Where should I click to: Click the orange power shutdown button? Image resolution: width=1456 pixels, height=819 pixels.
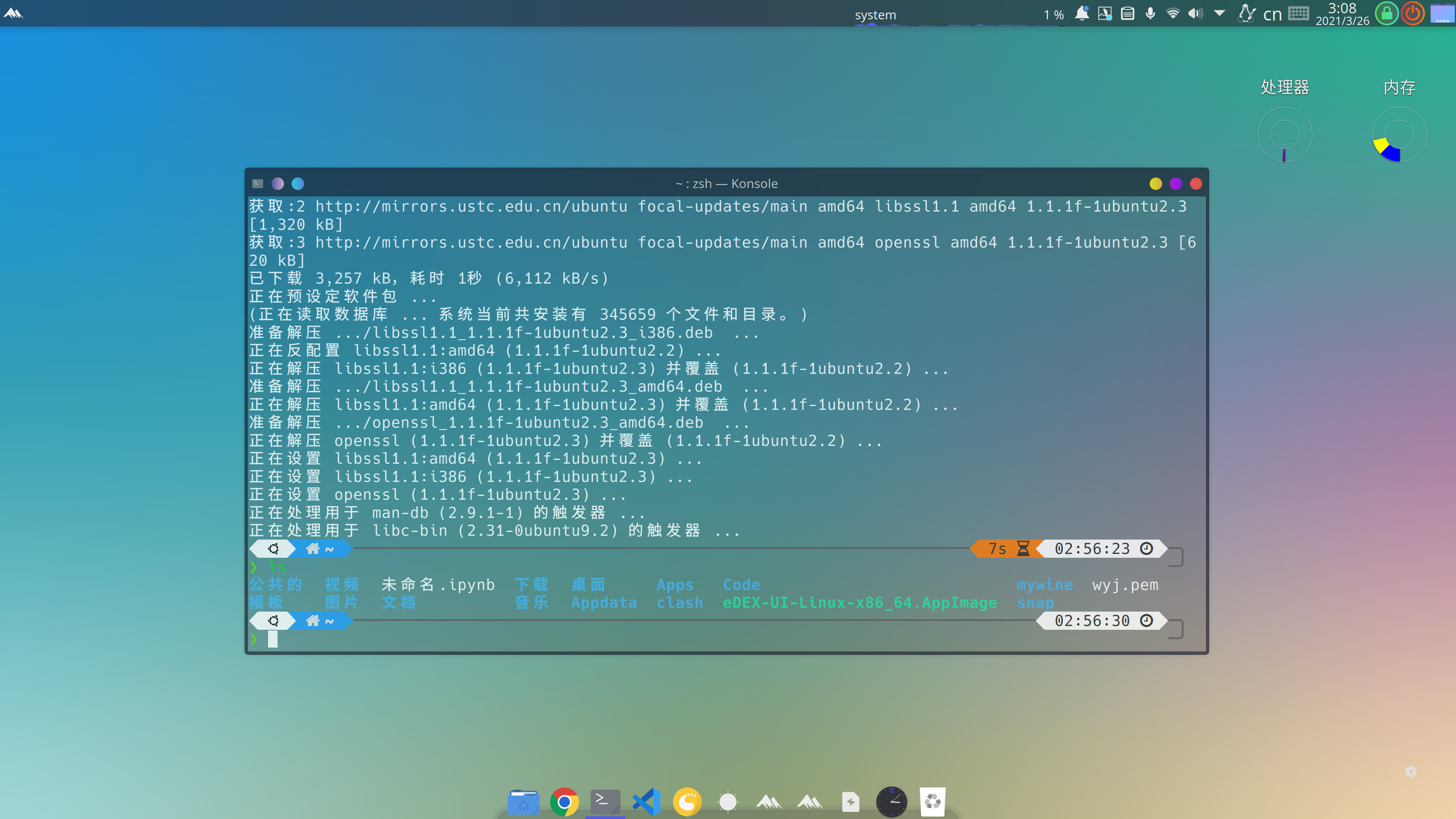tap(1412, 14)
